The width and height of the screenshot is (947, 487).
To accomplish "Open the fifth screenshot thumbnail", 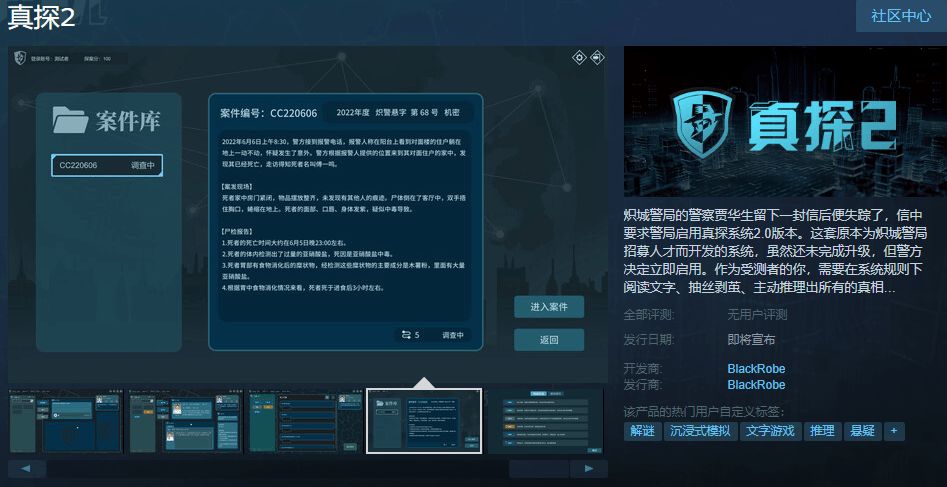I will 545,421.
